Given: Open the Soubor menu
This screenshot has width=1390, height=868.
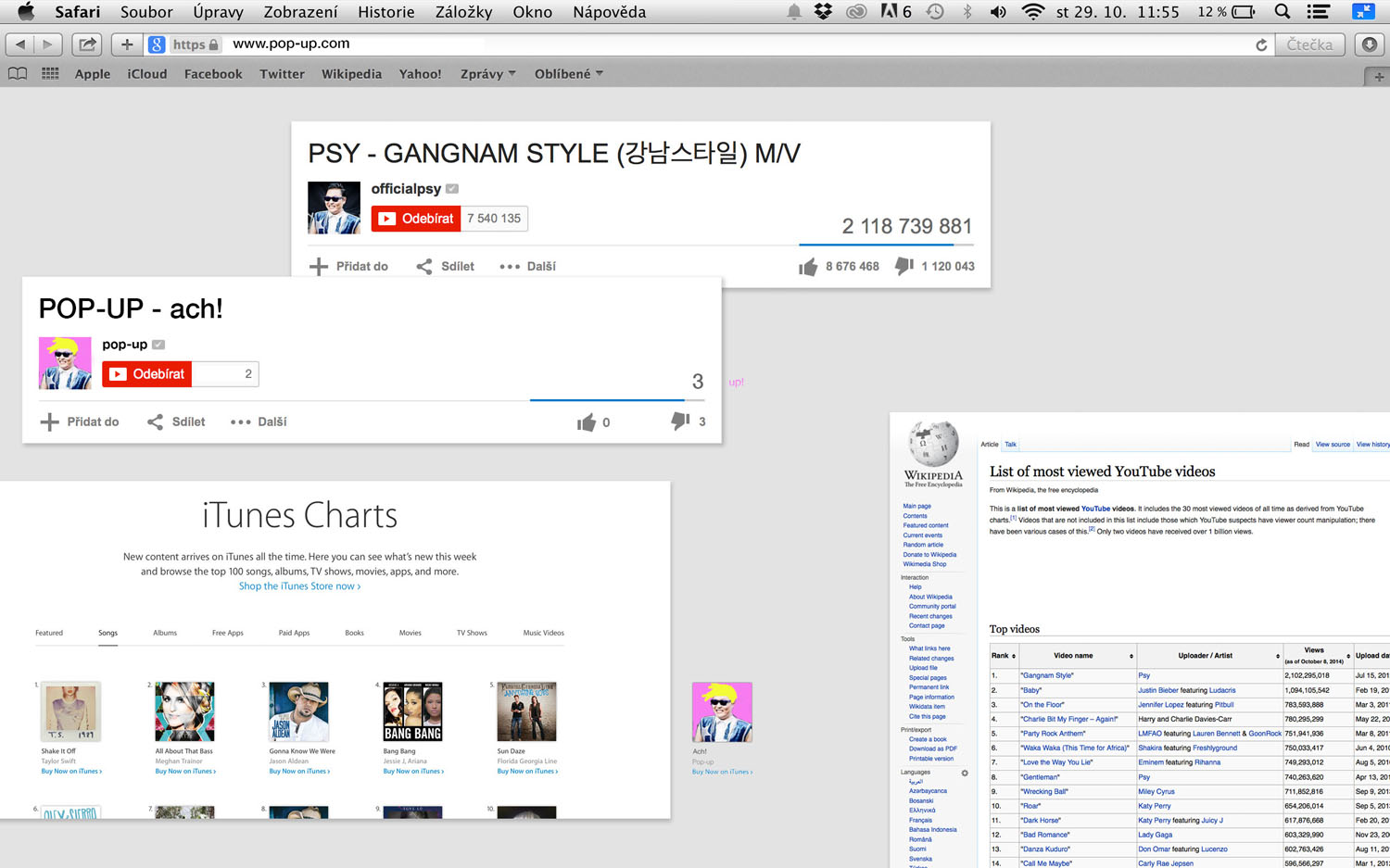Looking at the screenshot, I should 146,12.
